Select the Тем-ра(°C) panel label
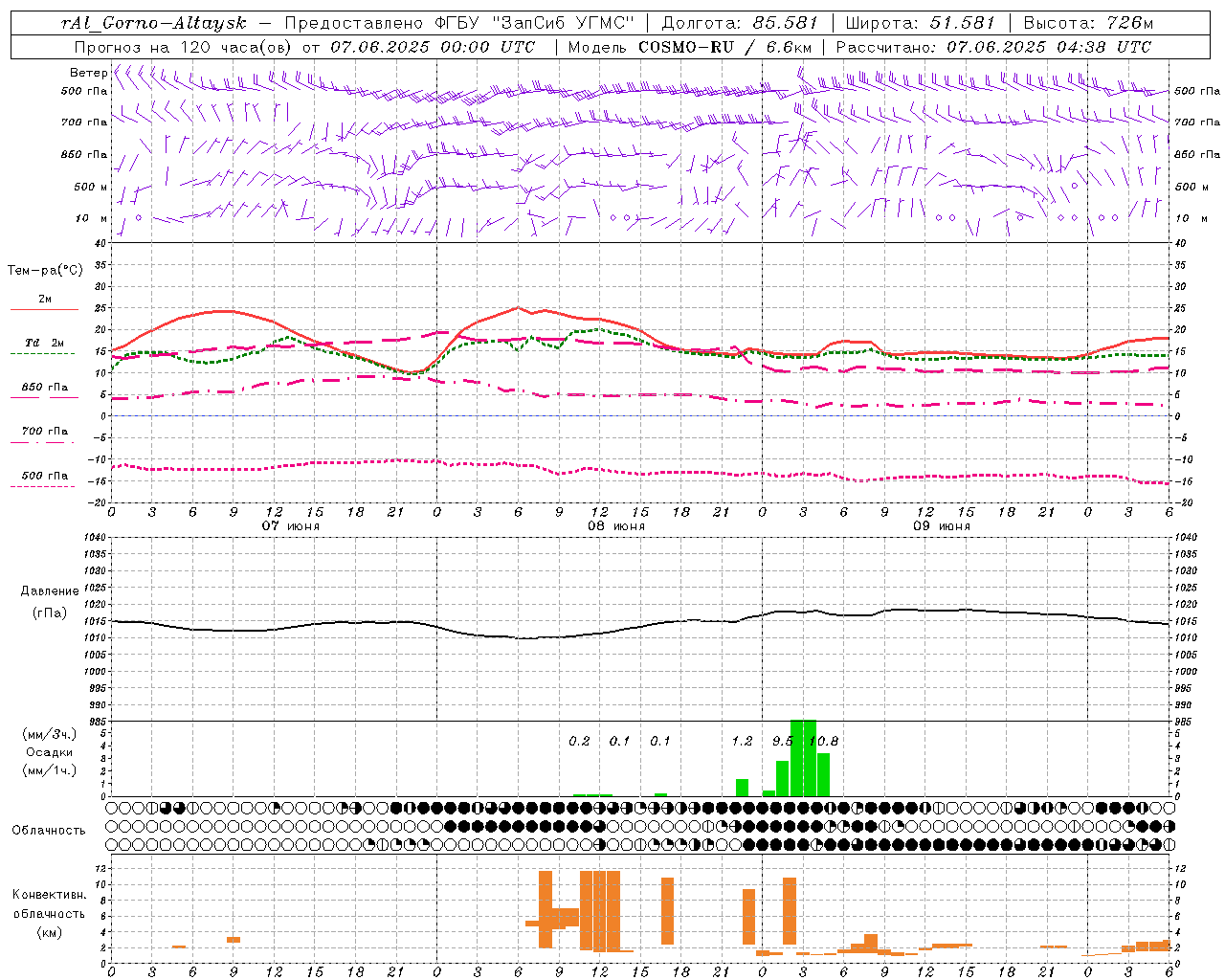 pos(45,271)
